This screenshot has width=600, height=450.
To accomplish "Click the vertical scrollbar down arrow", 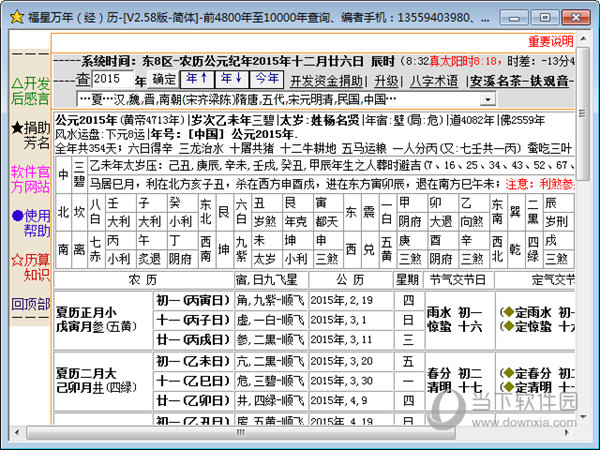I will click(583, 417).
